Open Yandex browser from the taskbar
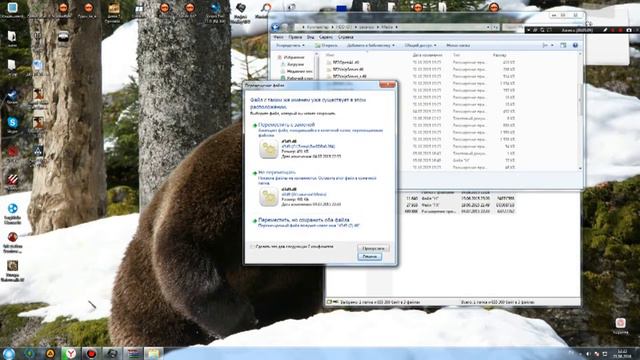The width and height of the screenshot is (640, 360). click(x=71, y=353)
